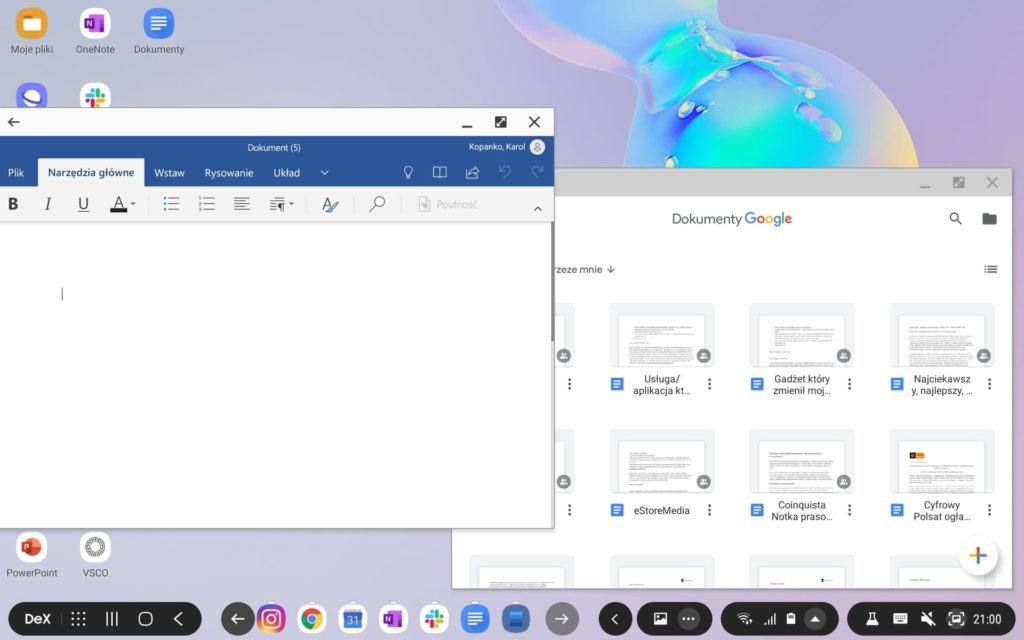Open the folder icon in Dokumenty Google

989,219
